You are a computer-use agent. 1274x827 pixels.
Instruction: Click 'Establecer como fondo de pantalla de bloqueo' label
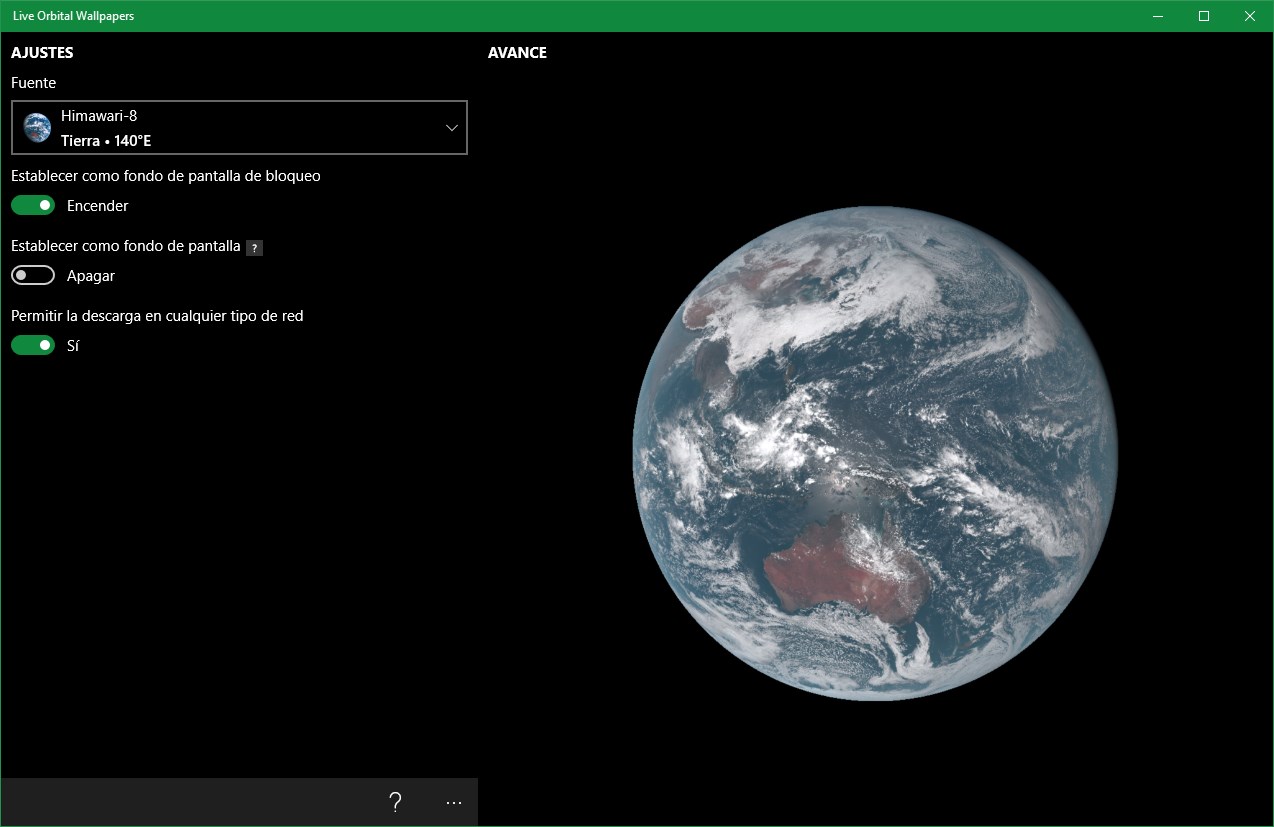coord(166,176)
